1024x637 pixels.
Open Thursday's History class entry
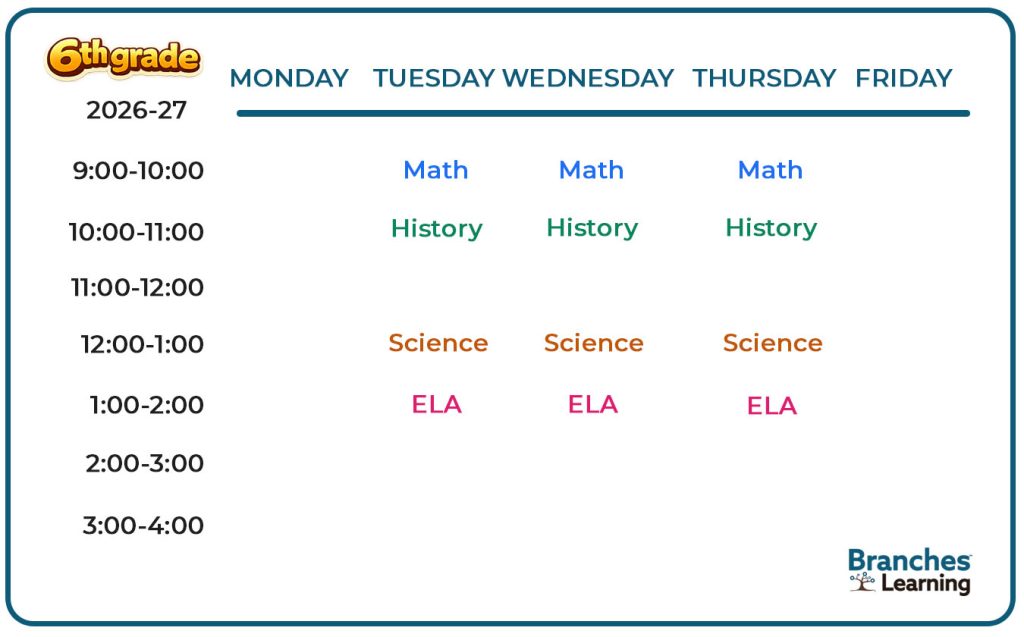[x=771, y=228]
